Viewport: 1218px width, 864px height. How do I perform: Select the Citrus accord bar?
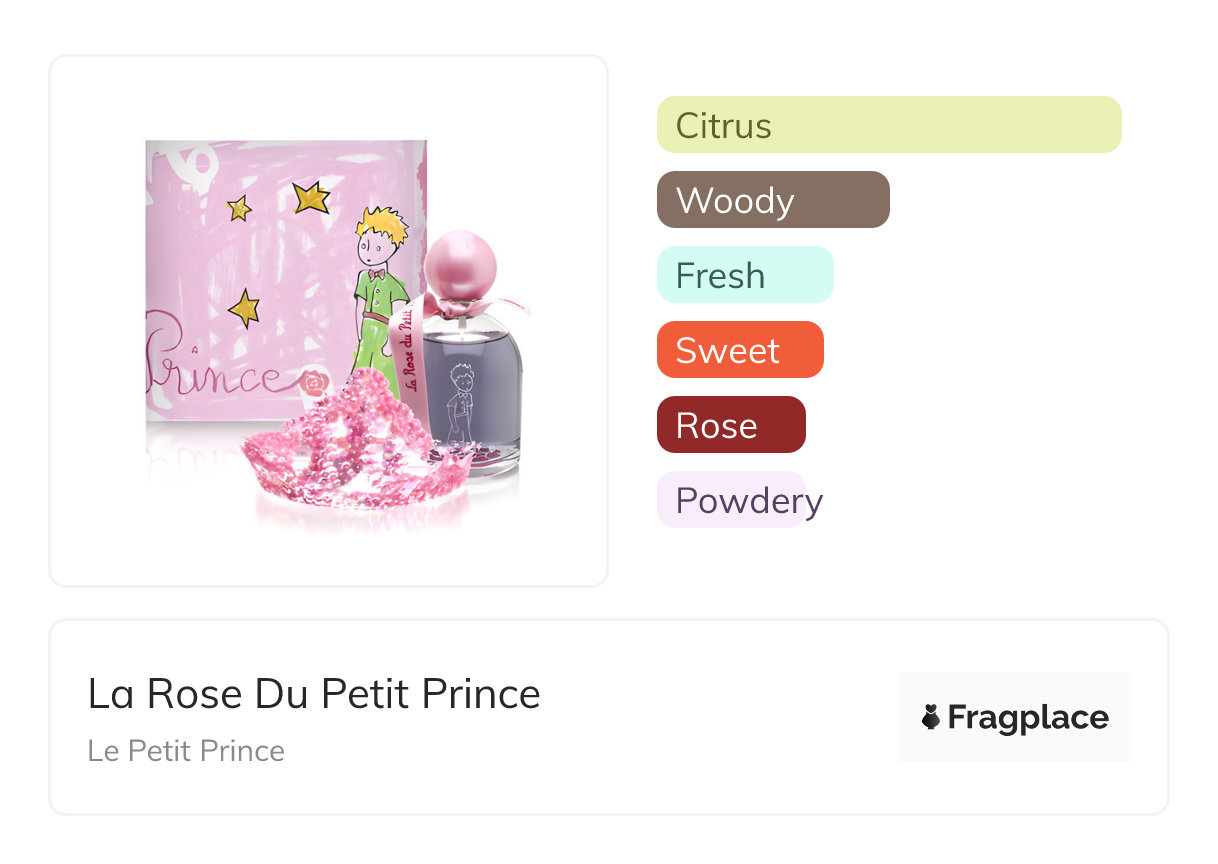pyautogui.click(x=888, y=125)
